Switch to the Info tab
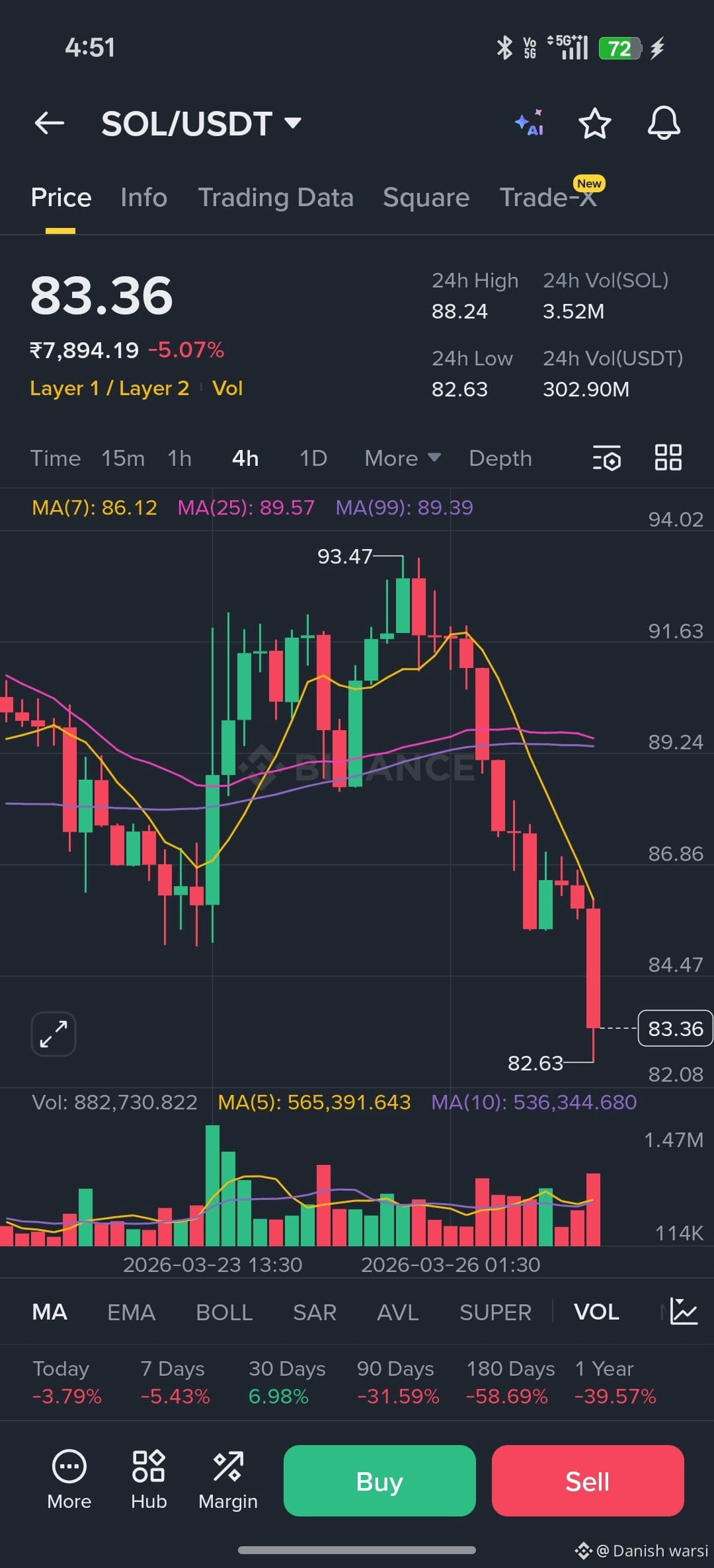 144,198
